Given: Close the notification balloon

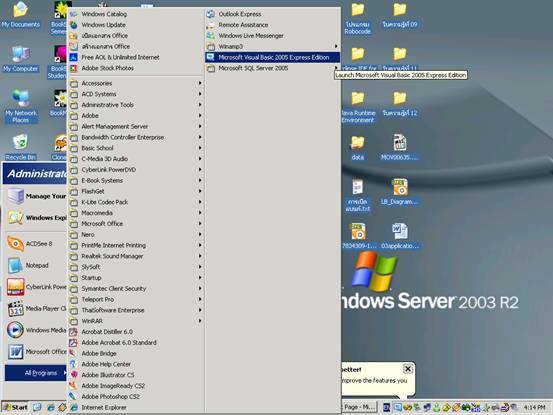Looking at the screenshot, I should coord(408,369).
